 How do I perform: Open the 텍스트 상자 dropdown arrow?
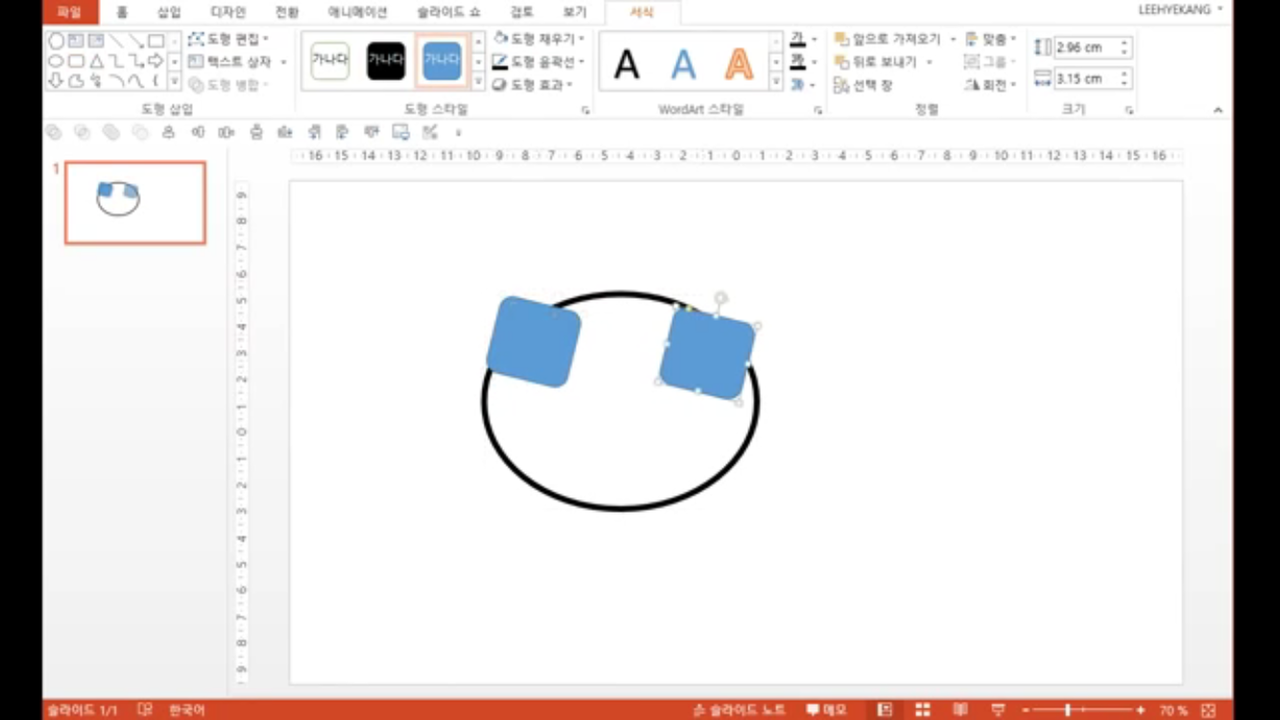coord(283,62)
